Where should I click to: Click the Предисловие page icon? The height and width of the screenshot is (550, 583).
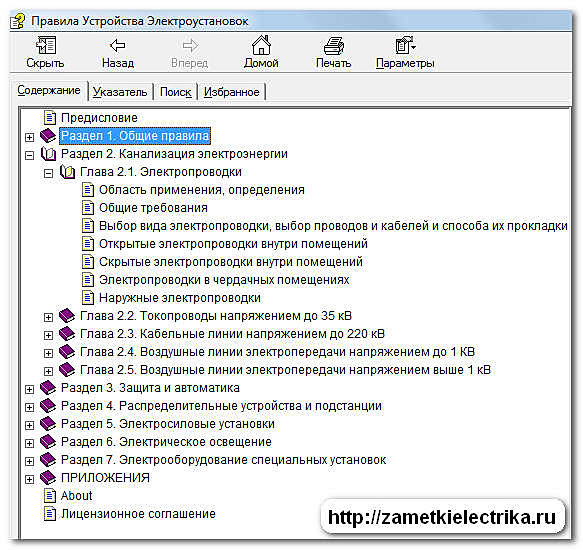pyautogui.click(x=50, y=118)
